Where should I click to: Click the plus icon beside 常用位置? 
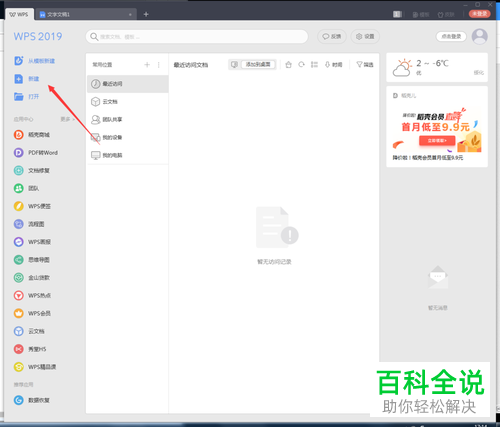pyautogui.click(x=147, y=65)
